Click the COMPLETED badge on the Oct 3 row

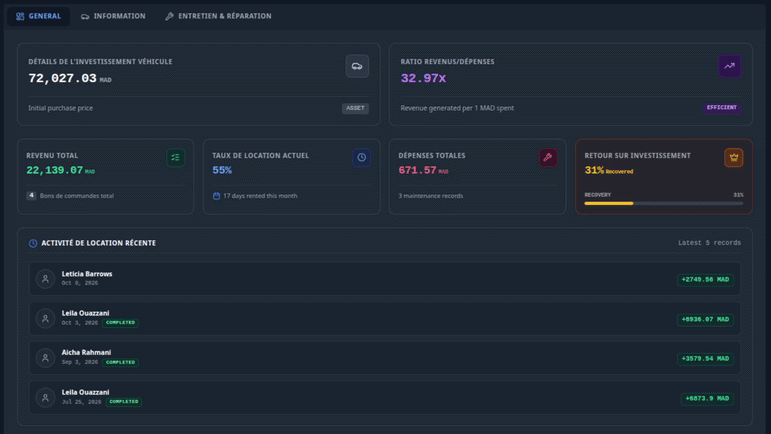[120, 323]
